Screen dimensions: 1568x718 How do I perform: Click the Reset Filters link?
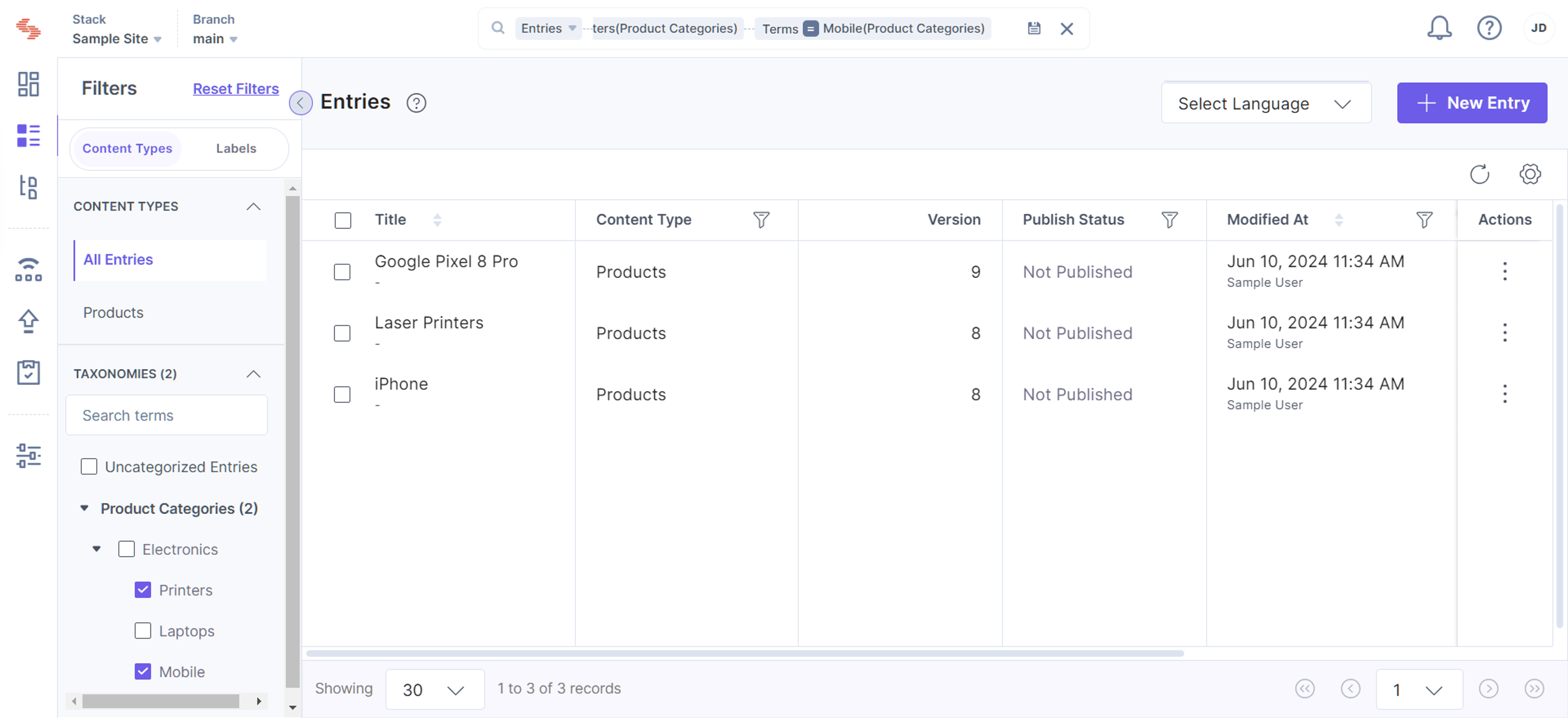(236, 89)
